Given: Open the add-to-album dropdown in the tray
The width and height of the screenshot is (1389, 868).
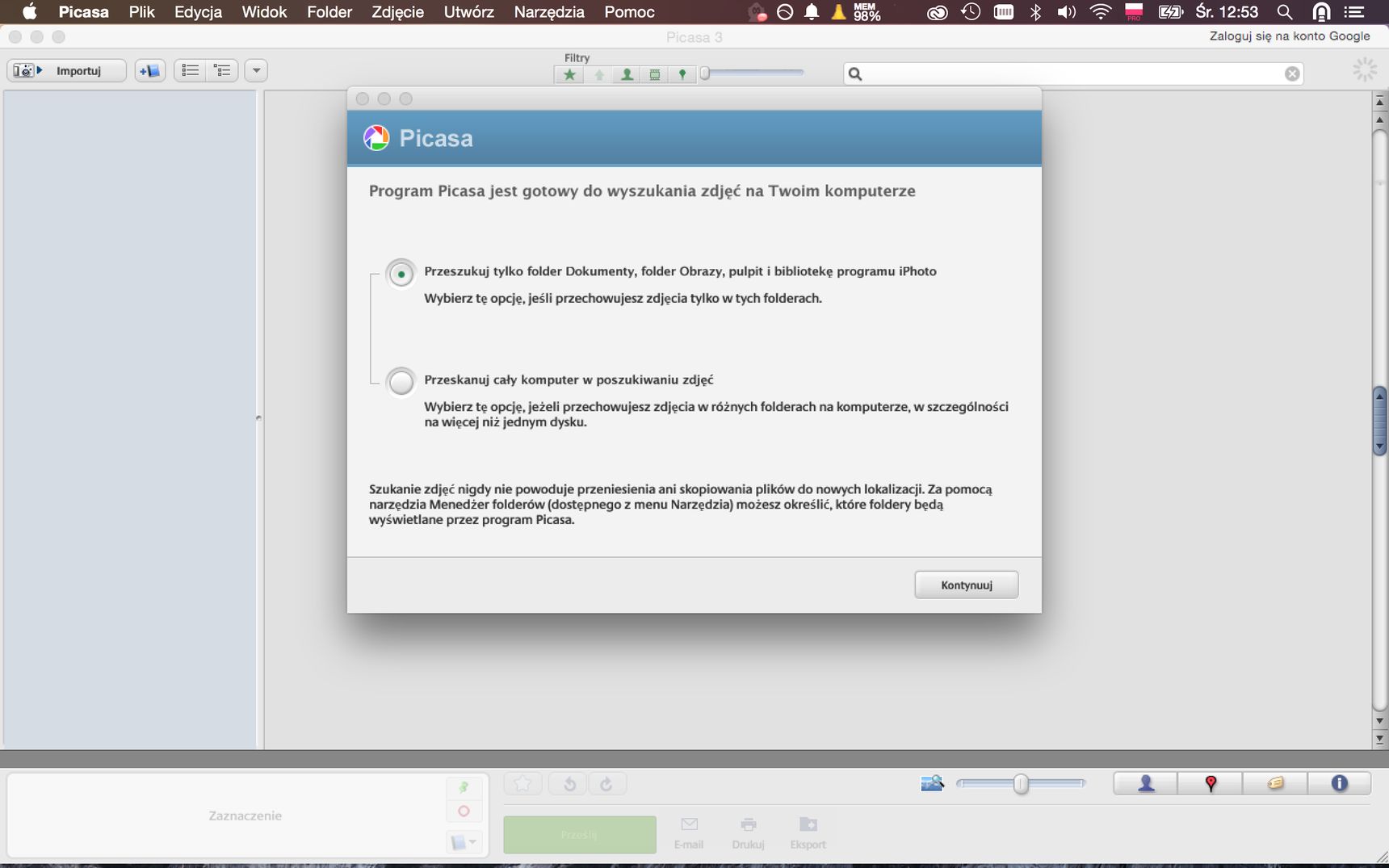Looking at the screenshot, I should click(x=464, y=842).
